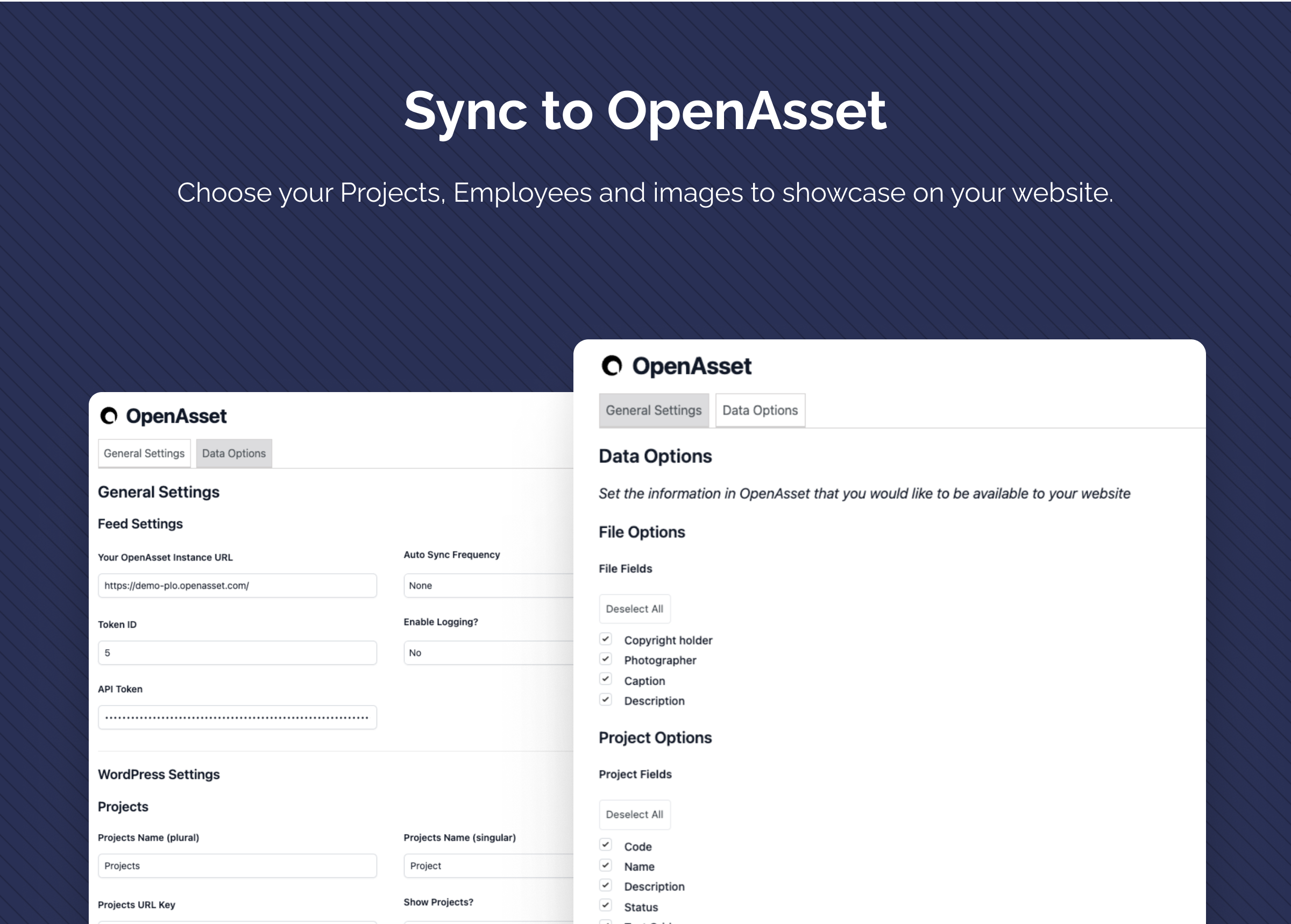1291x924 pixels.
Task: Uncheck Description under File Fields
Action: (605, 700)
